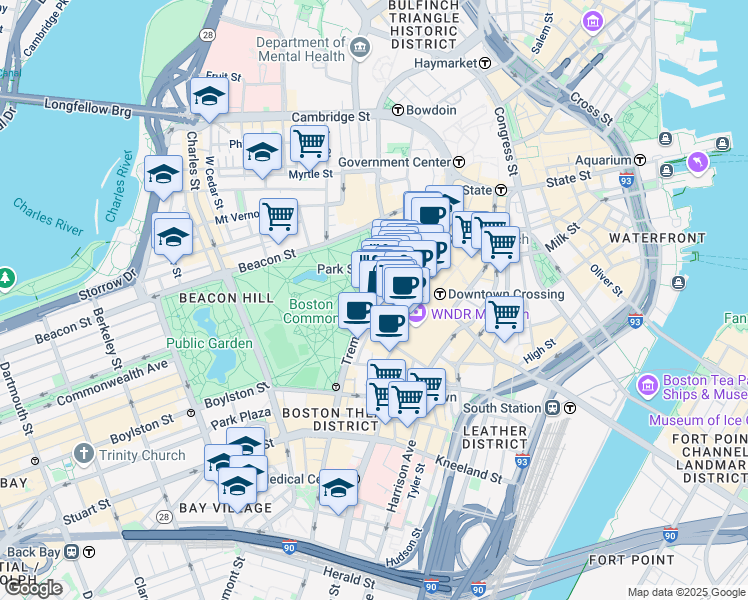Viewport: 748px width, 600px height.
Task: Click the Google logo
Action: pyautogui.click(x=32, y=589)
